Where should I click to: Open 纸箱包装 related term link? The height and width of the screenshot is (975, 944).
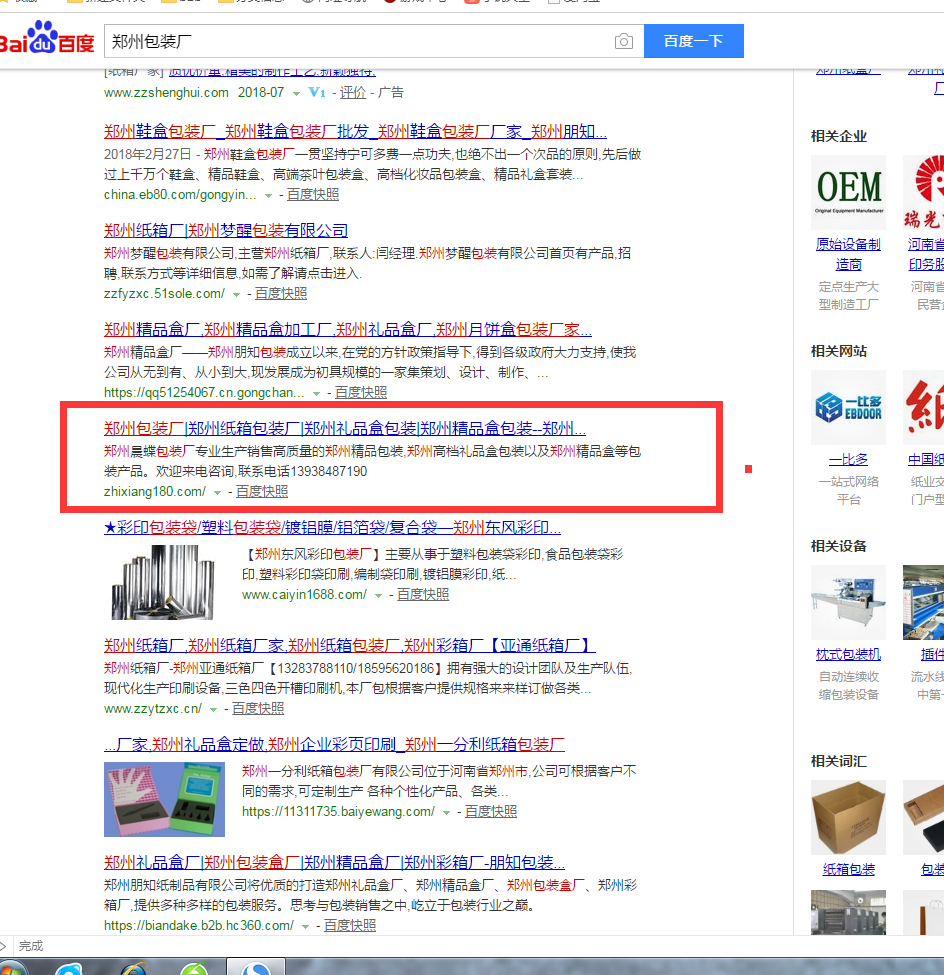pyautogui.click(x=848, y=870)
